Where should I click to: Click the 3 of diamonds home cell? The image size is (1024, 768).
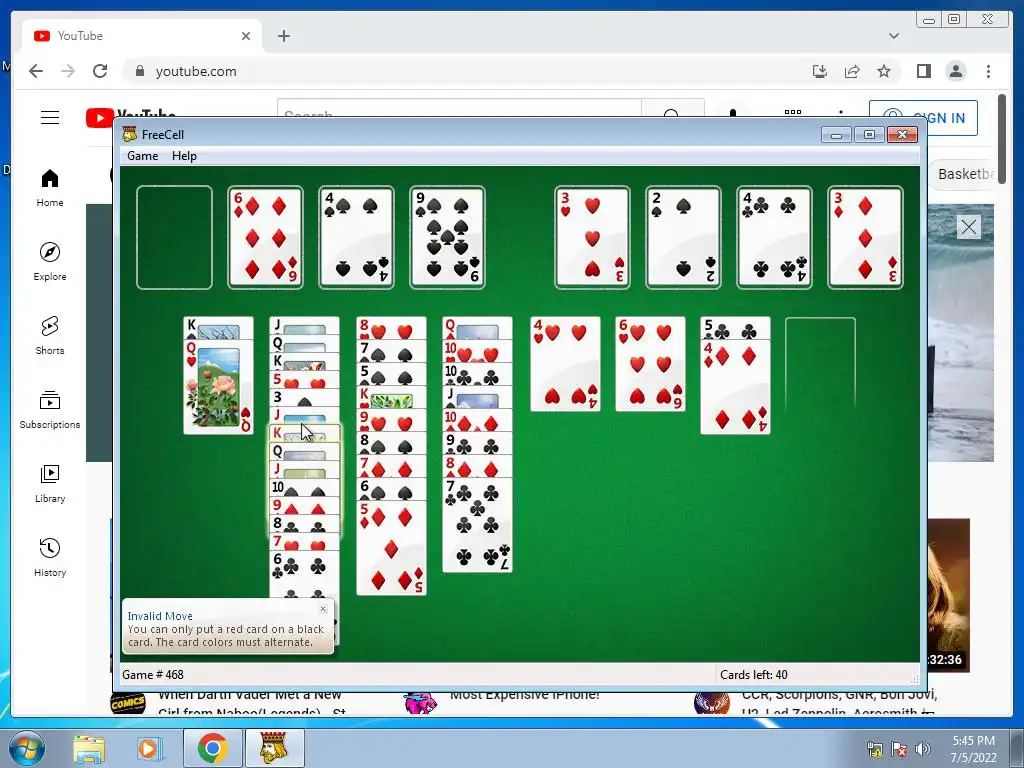(865, 237)
